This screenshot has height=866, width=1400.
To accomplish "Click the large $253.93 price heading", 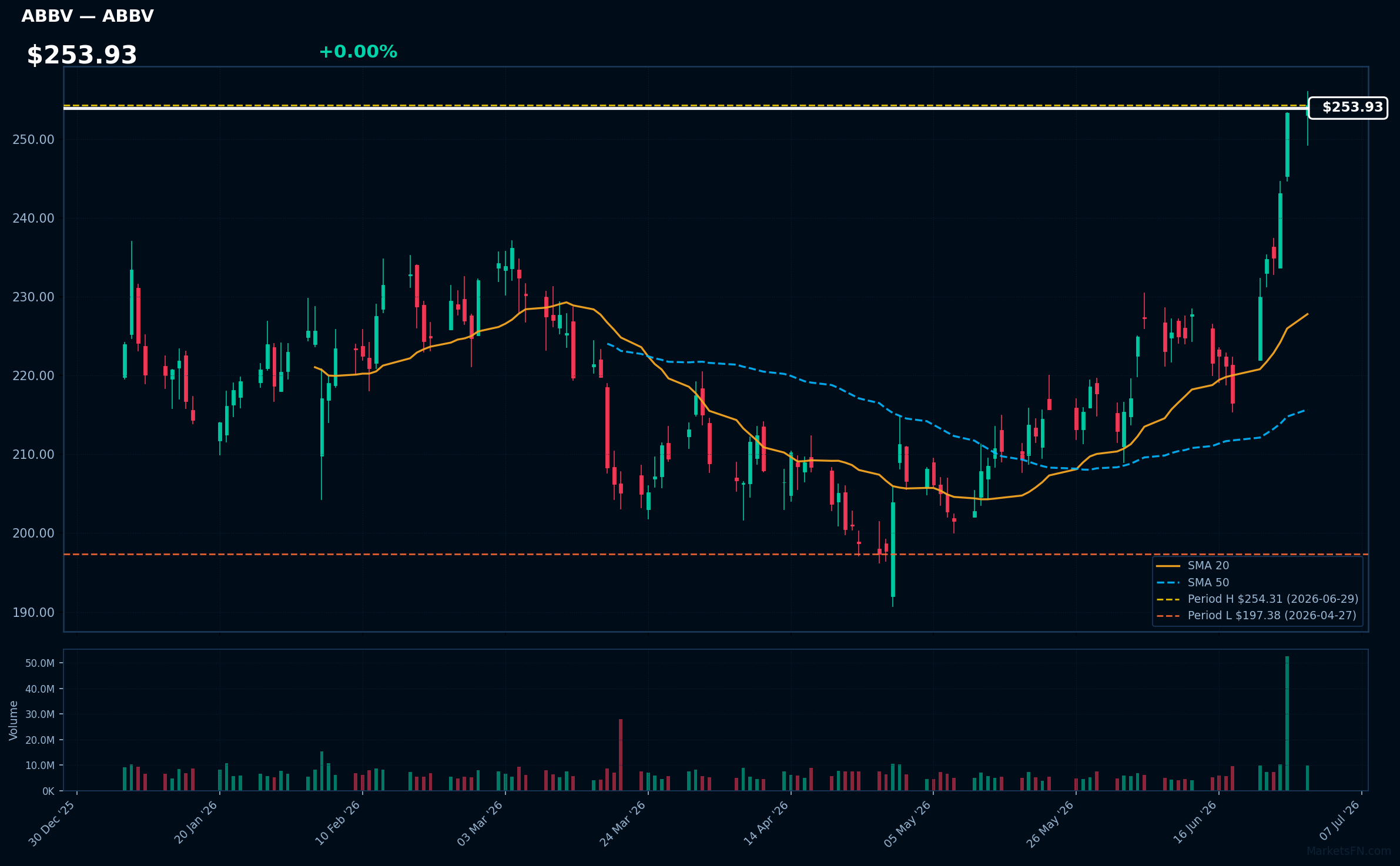I will point(82,55).
